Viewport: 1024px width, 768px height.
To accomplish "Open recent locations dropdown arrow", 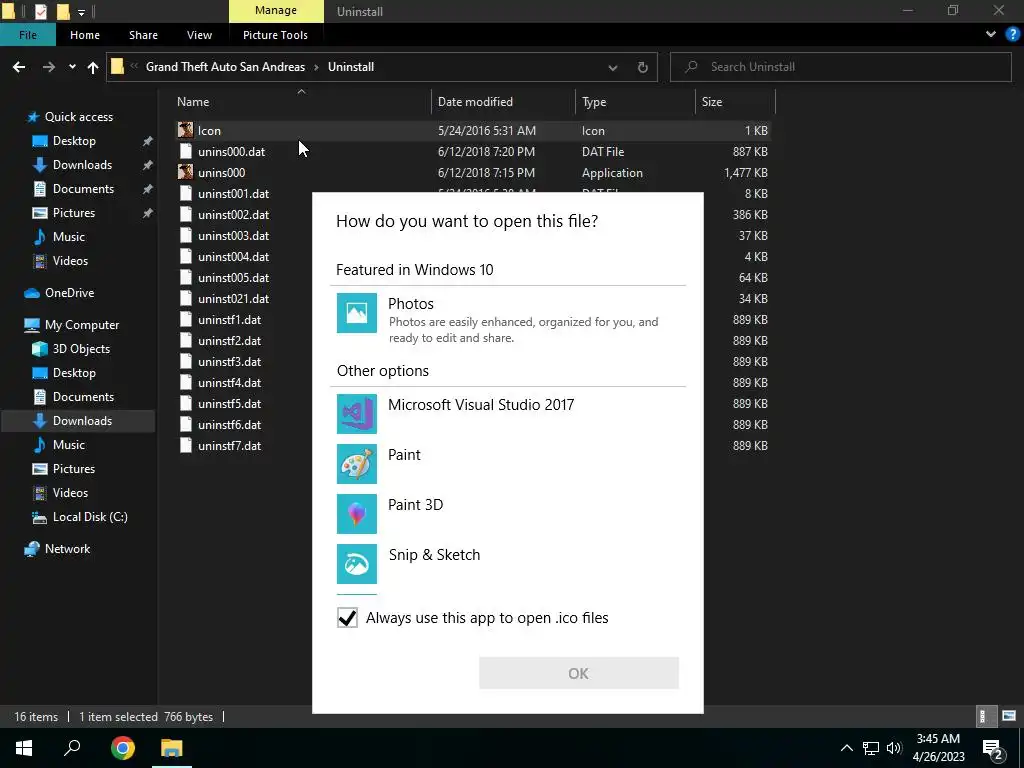I will [72, 67].
